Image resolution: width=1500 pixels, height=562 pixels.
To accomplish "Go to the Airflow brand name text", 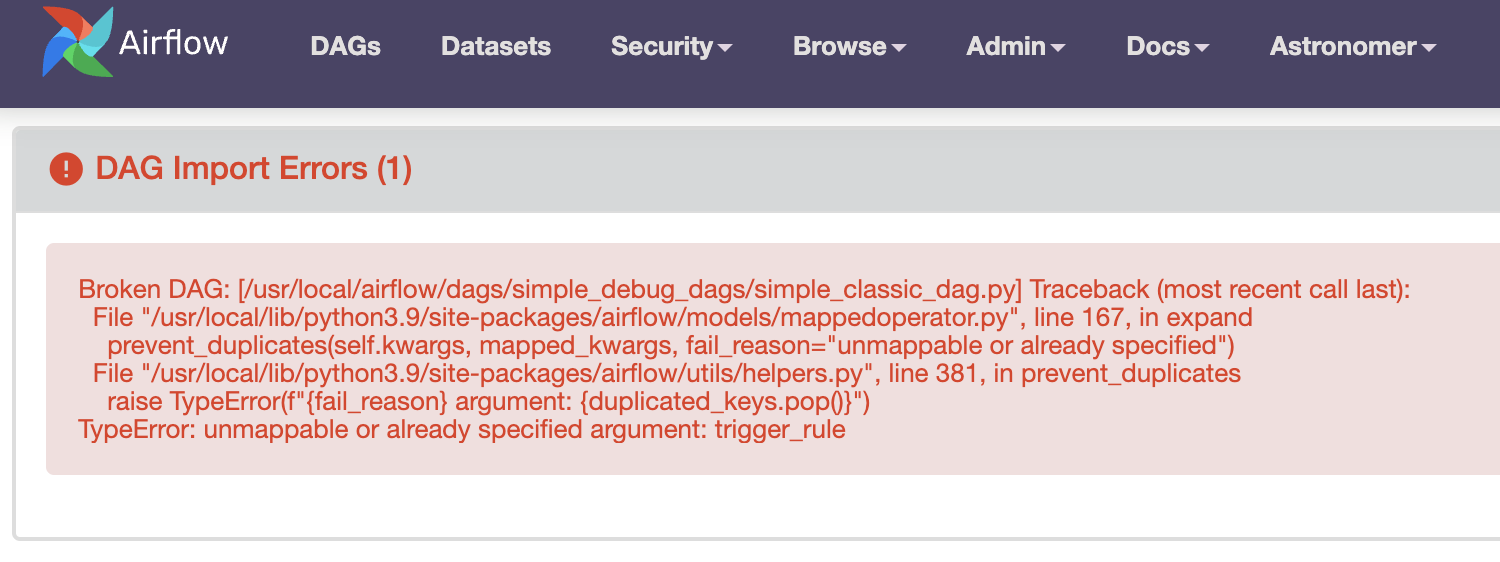I will 173,42.
